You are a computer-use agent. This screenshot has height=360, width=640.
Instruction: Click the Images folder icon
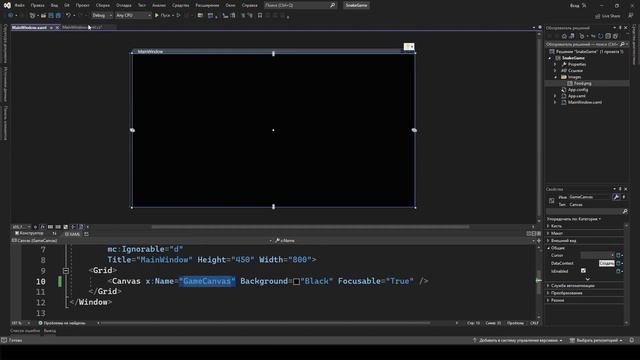(x=564, y=77)
